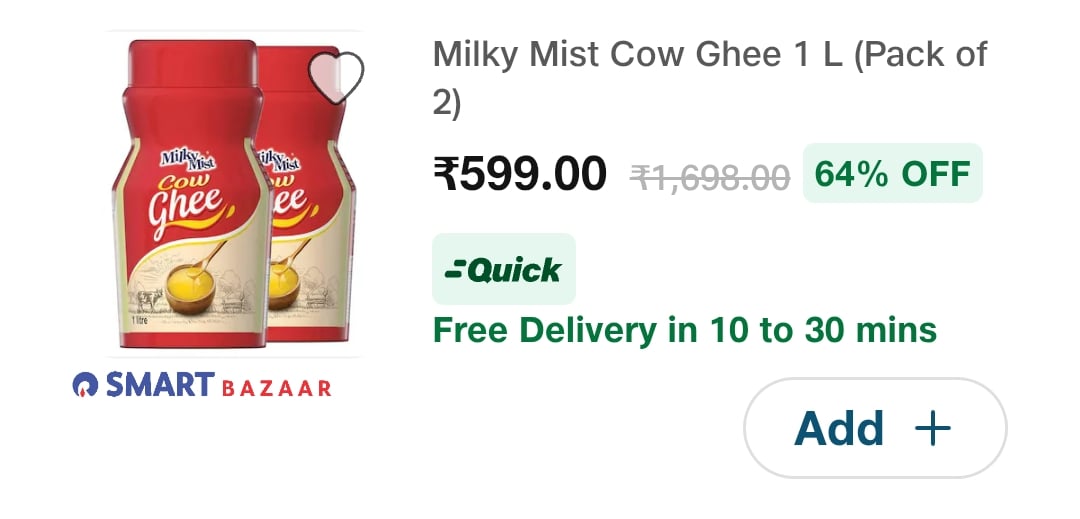Image resolution: width=1080 pixels, height=519 pixels.
Task: Click the cow illustration on the jar label
Action: (149, 301)
